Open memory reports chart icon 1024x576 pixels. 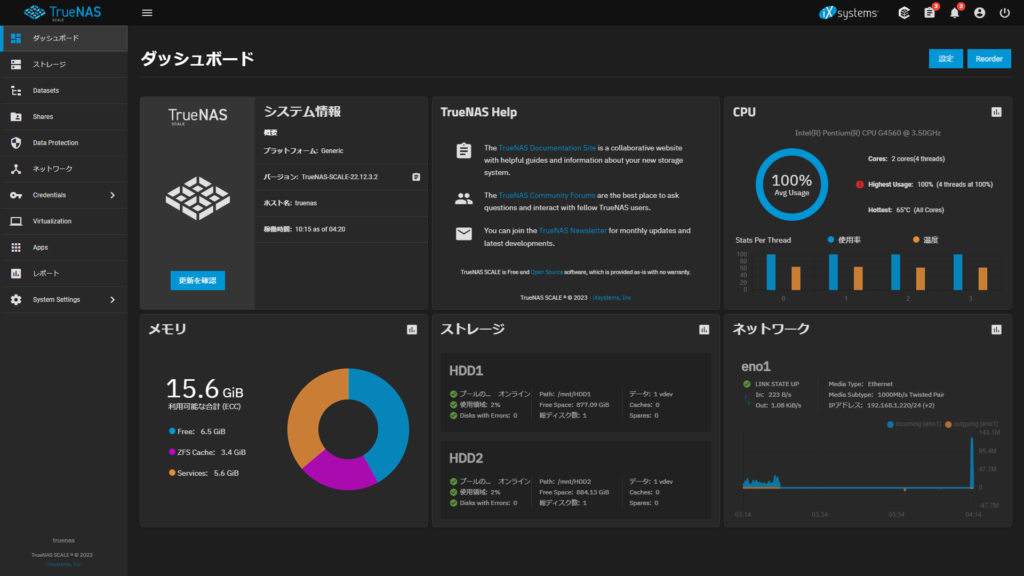(x=412, y=329)
